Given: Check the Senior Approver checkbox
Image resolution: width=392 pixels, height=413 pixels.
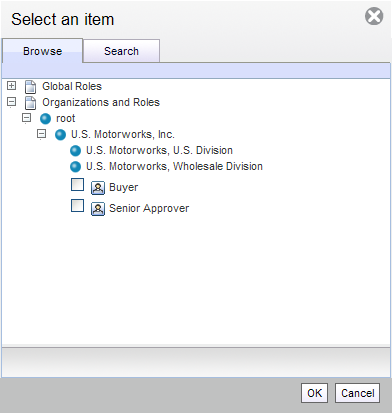Looking at the screenshot, I should click(x=77, y=206).
